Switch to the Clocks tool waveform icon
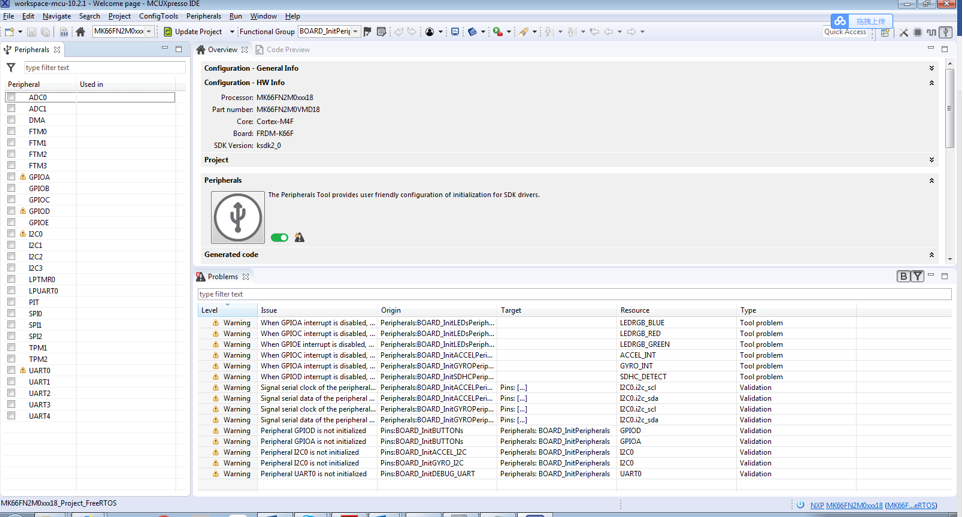The width and height of the screenshot is (963, 517). point(932,33)
